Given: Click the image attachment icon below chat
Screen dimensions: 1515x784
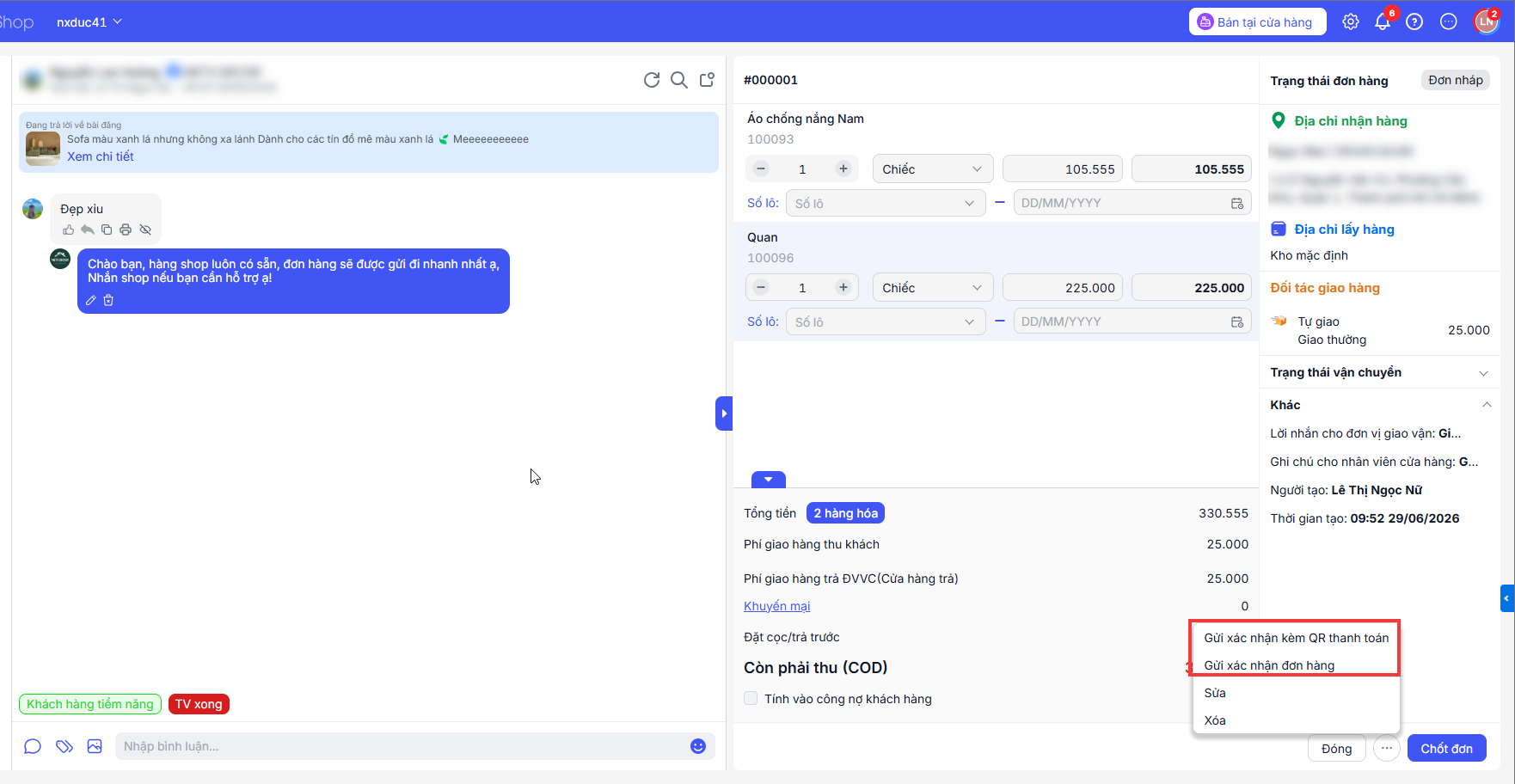Looking at the screenshot, I should [x=95, y=746].
